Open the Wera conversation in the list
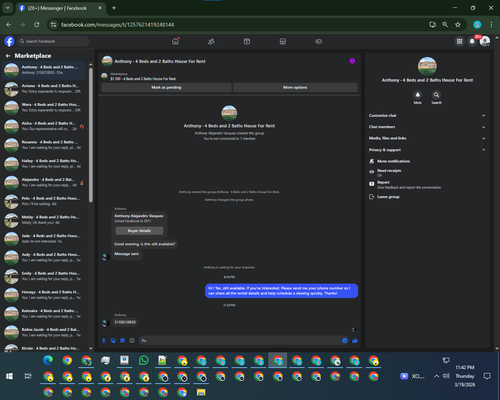The image size is (500, 400). [x=44, y=107]
